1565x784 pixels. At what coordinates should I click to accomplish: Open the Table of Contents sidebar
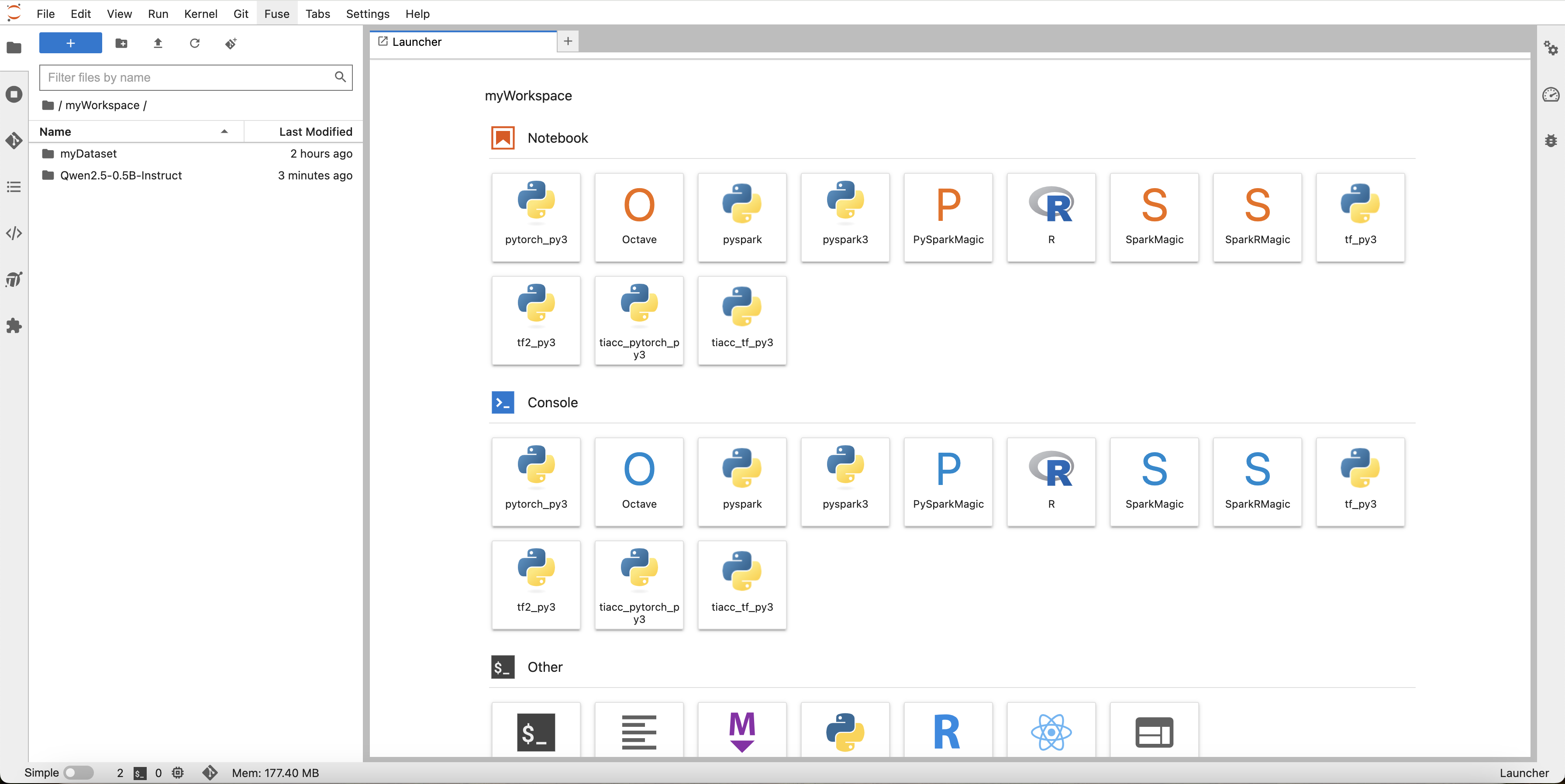[14, 187]
